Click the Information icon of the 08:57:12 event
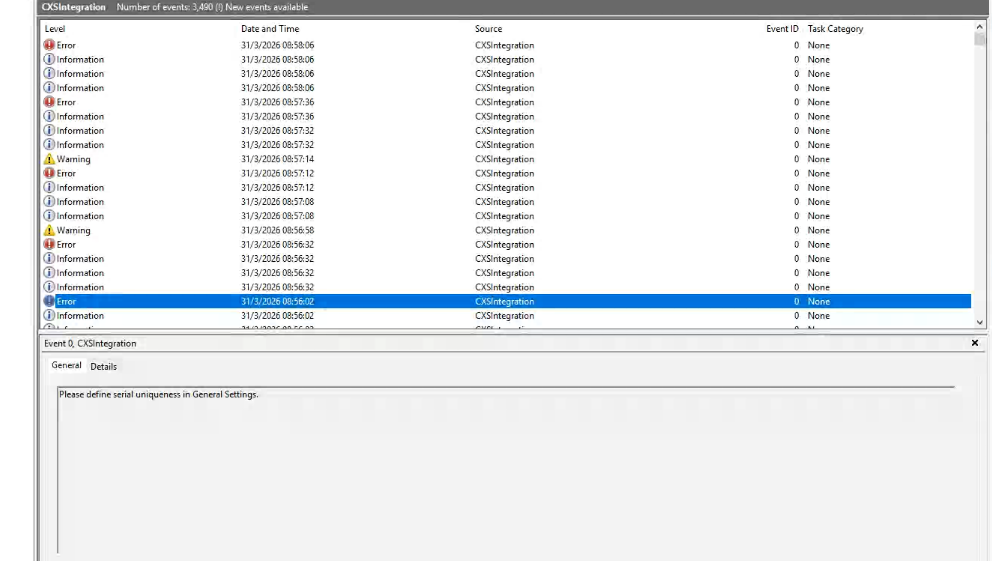The image size is (992, 561). (x=49, y=187)
